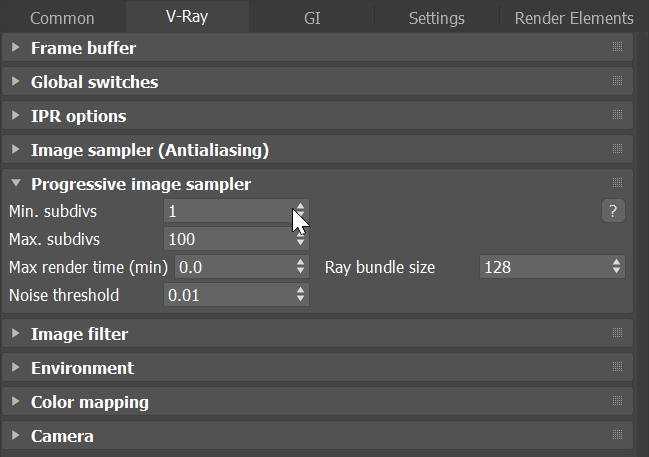Expand the Image filter rollout
649x457 pixels.
(79, 334)
